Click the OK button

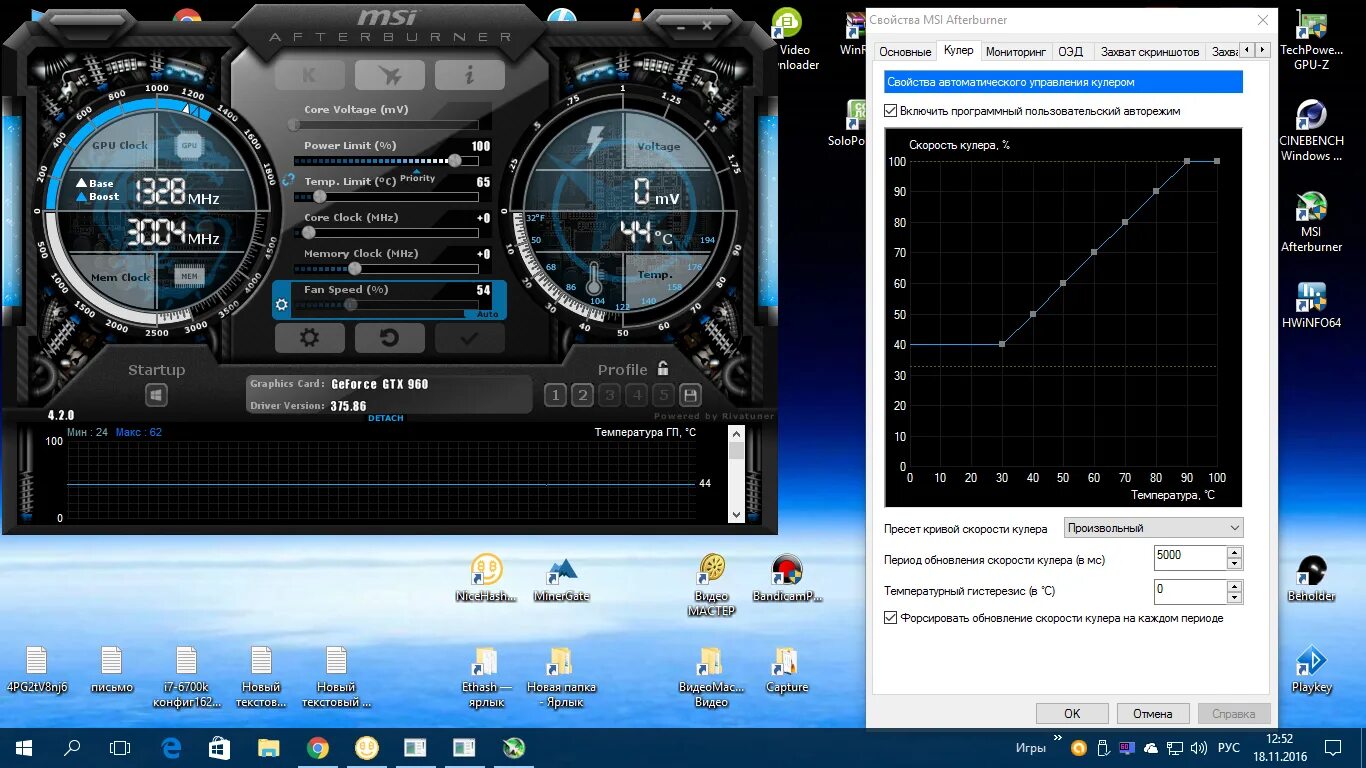tap(1072, 714)
